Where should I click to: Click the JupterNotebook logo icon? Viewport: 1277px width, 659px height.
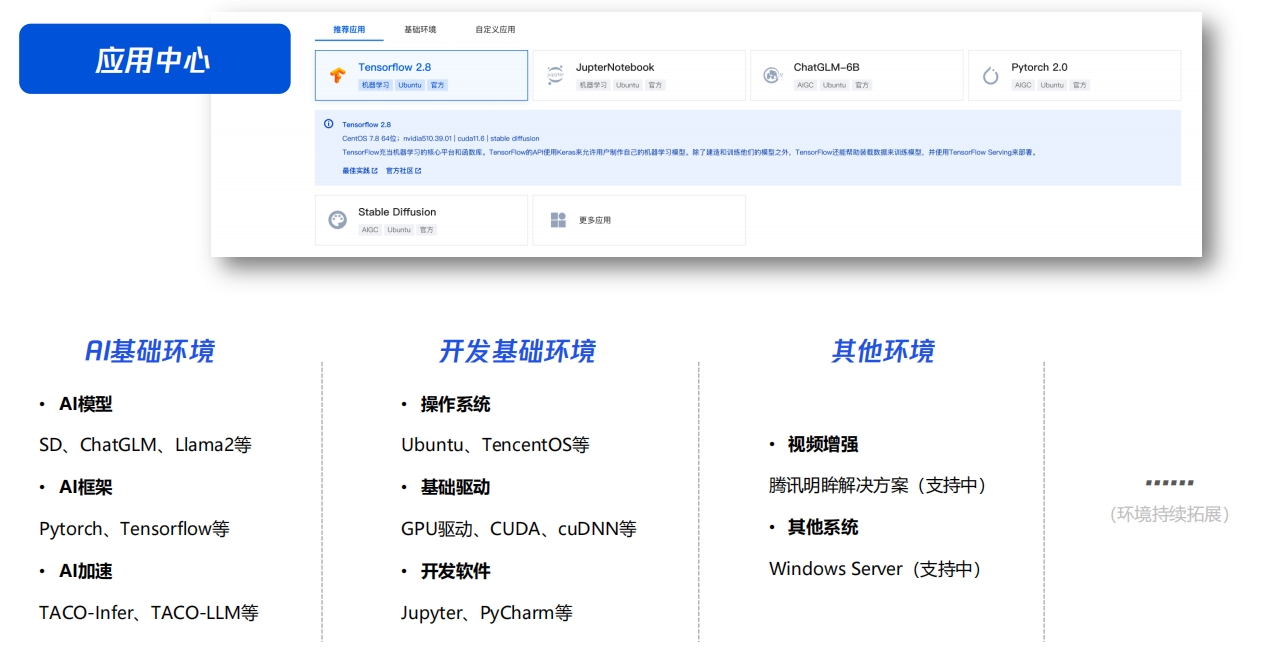(x=555, y=76)
